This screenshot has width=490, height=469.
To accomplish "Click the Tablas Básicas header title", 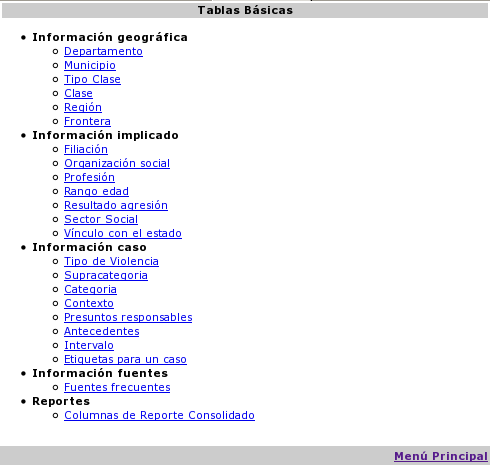I will 245,10.
